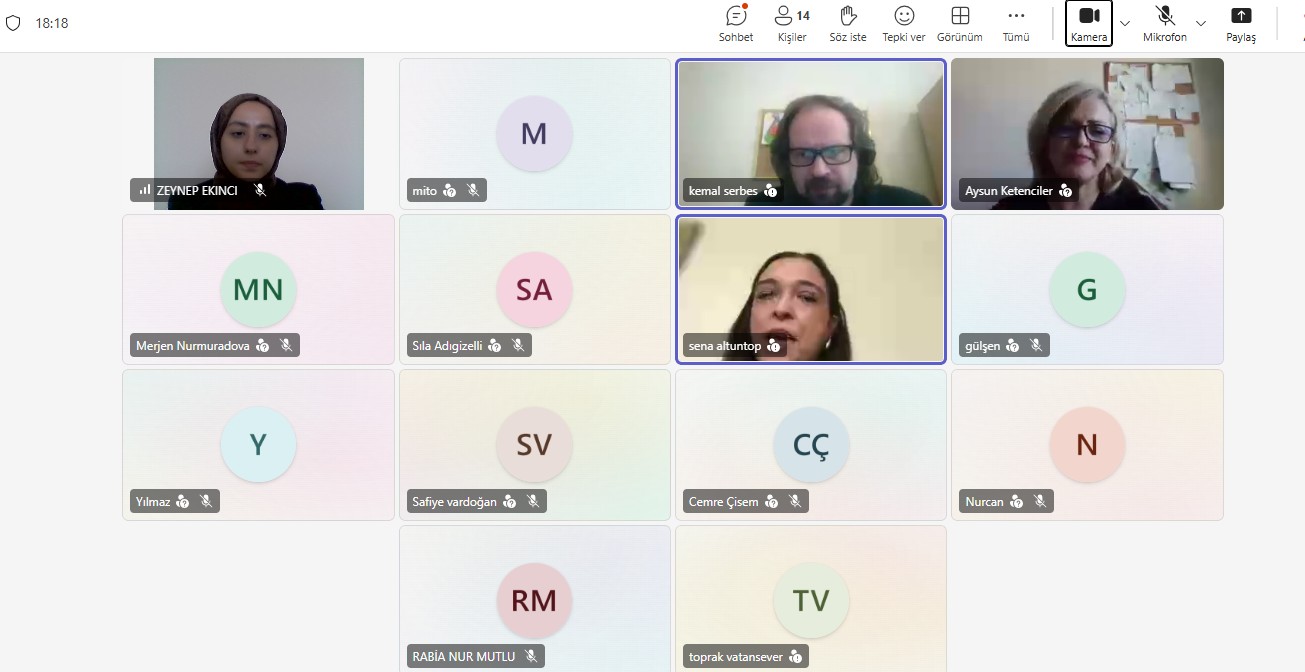Click the muted mic icon on ZEYNEP EKINCI

[x=260, y=190]
